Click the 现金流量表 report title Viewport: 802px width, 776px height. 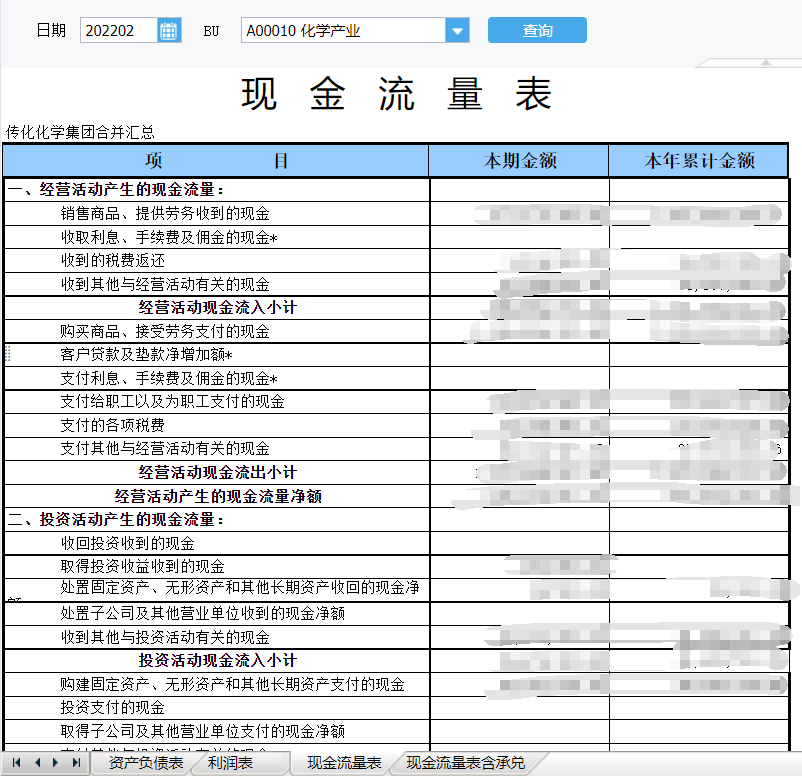tap(396, 94)
